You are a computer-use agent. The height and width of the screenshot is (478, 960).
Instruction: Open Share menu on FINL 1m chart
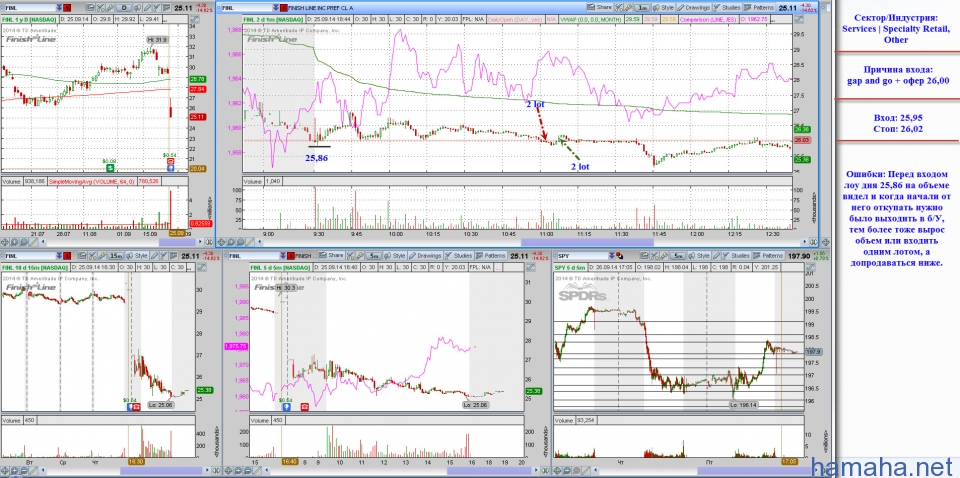click(x=599, y=7)
